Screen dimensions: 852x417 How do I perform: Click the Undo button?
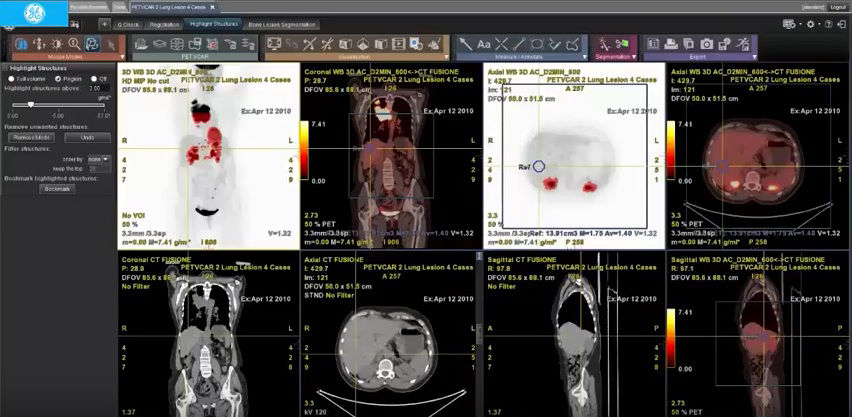tap(87, 138)
